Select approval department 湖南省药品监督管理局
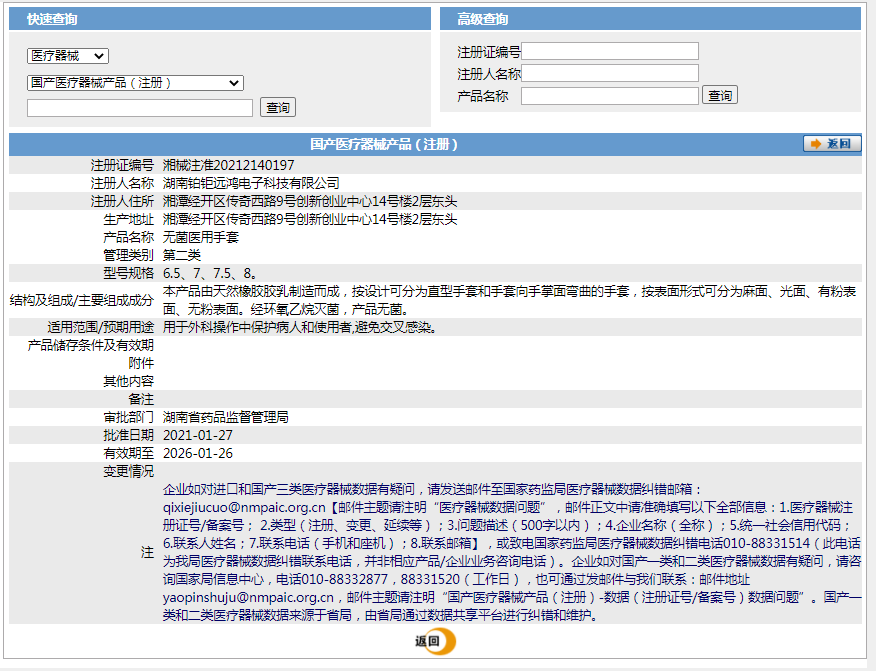876x671 pixels. point(226,417)
